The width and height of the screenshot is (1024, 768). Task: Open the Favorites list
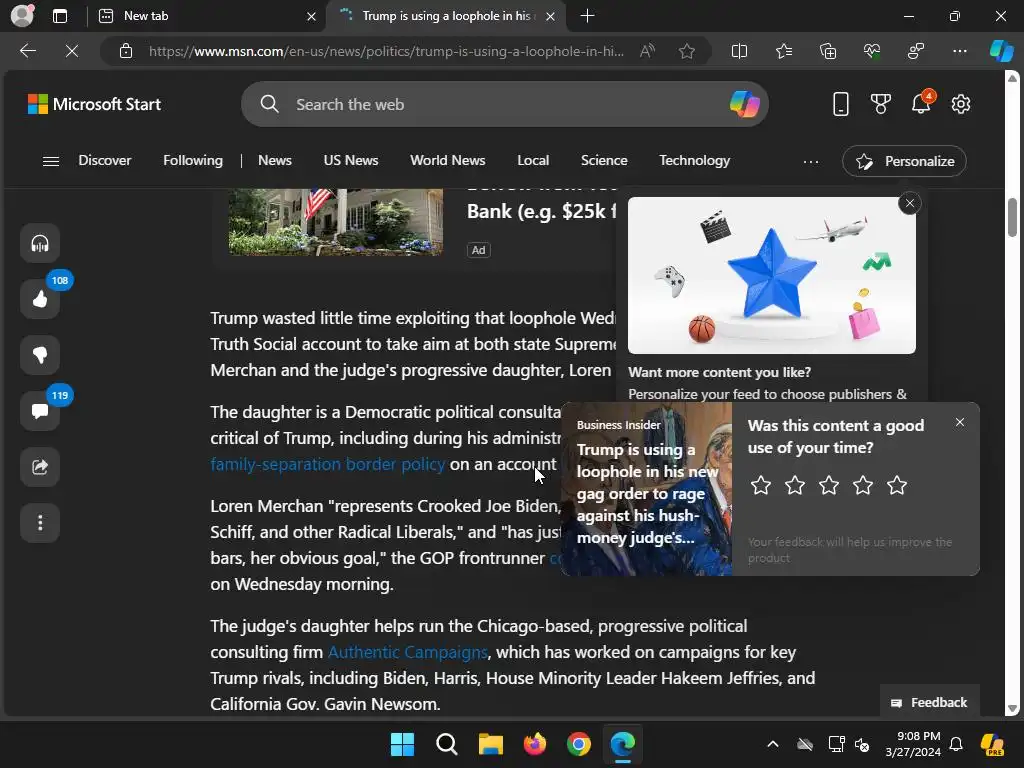coord(784,51)
